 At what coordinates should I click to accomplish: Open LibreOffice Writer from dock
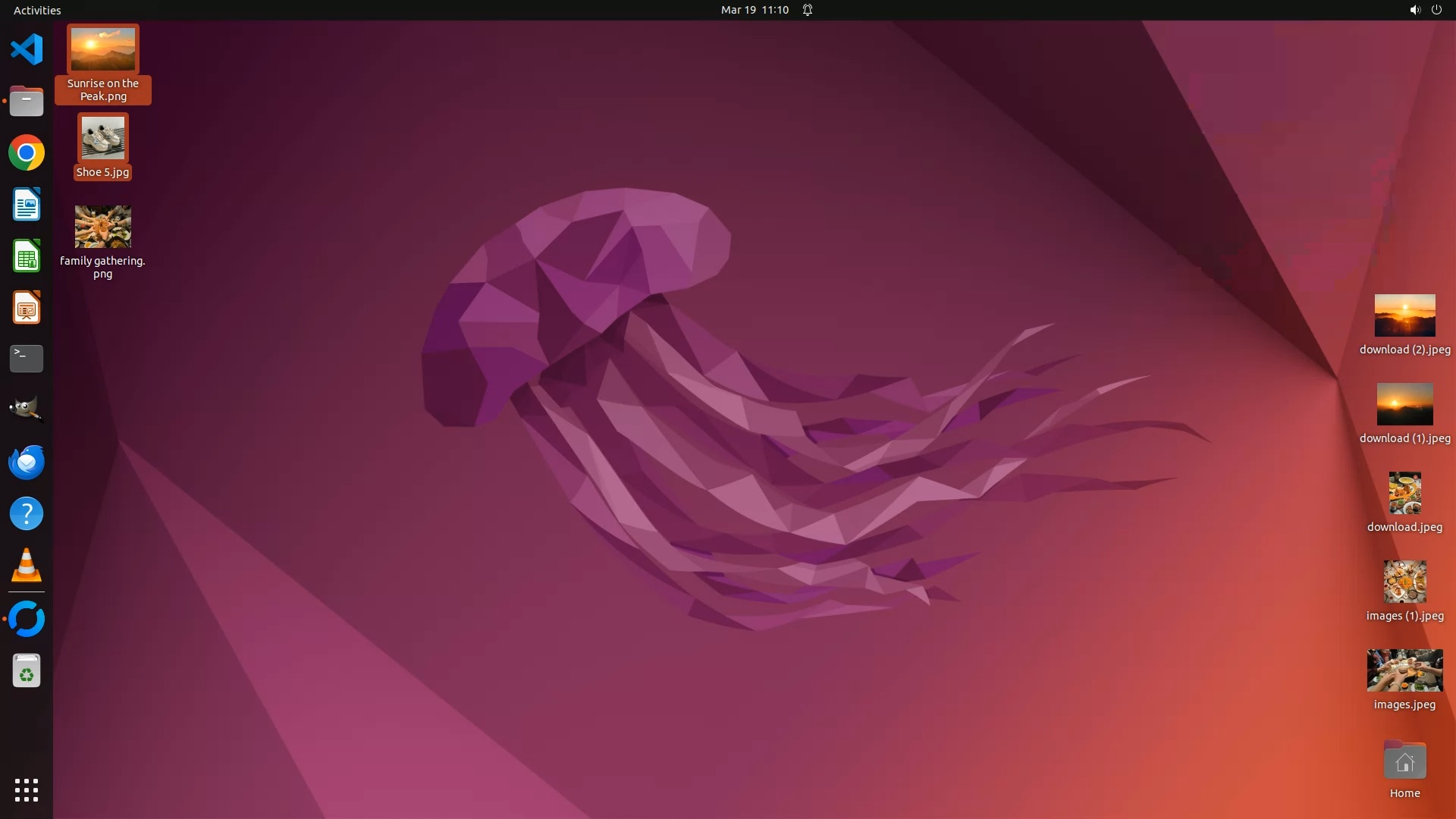tap(27, 205)
